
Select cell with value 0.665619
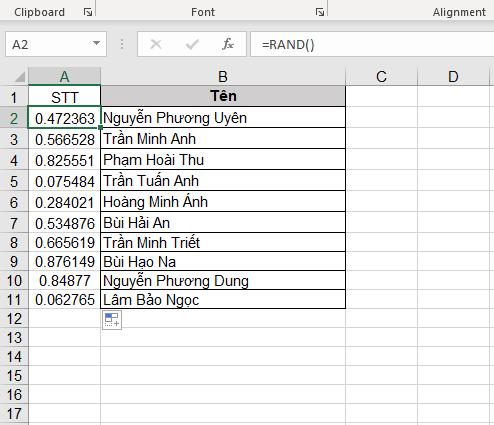pos(65,242)
